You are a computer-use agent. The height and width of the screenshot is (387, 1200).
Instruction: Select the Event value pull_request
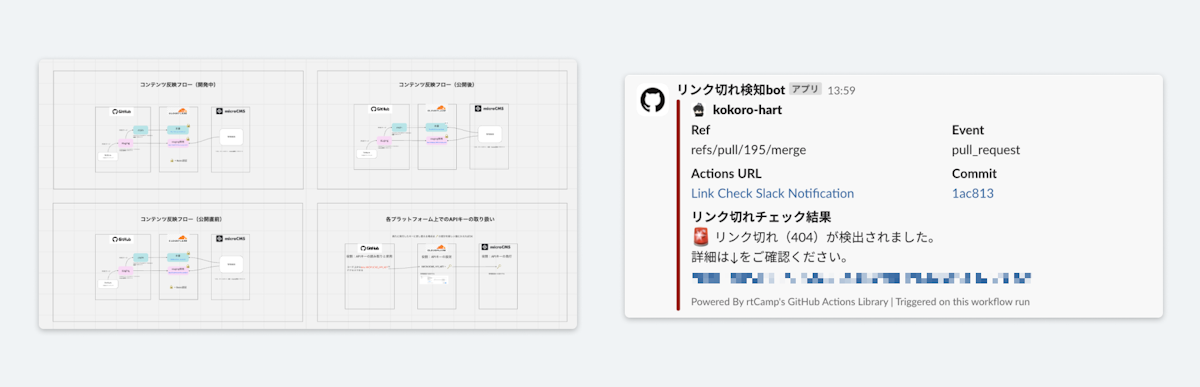pos(986,150)
